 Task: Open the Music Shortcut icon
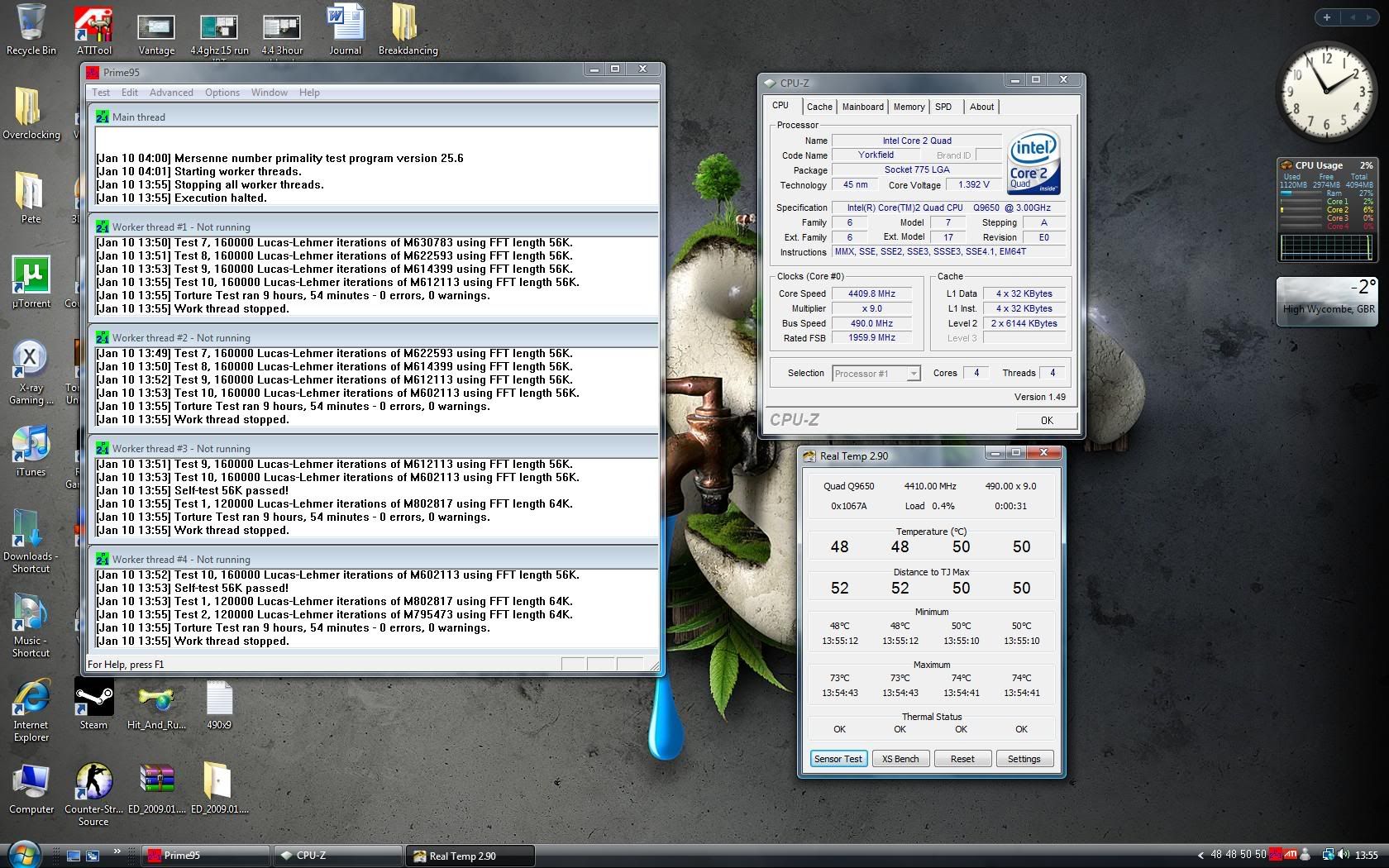tap(31, 627)
